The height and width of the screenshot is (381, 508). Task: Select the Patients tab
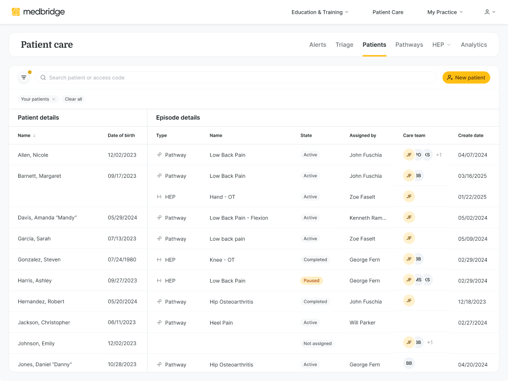374,45
